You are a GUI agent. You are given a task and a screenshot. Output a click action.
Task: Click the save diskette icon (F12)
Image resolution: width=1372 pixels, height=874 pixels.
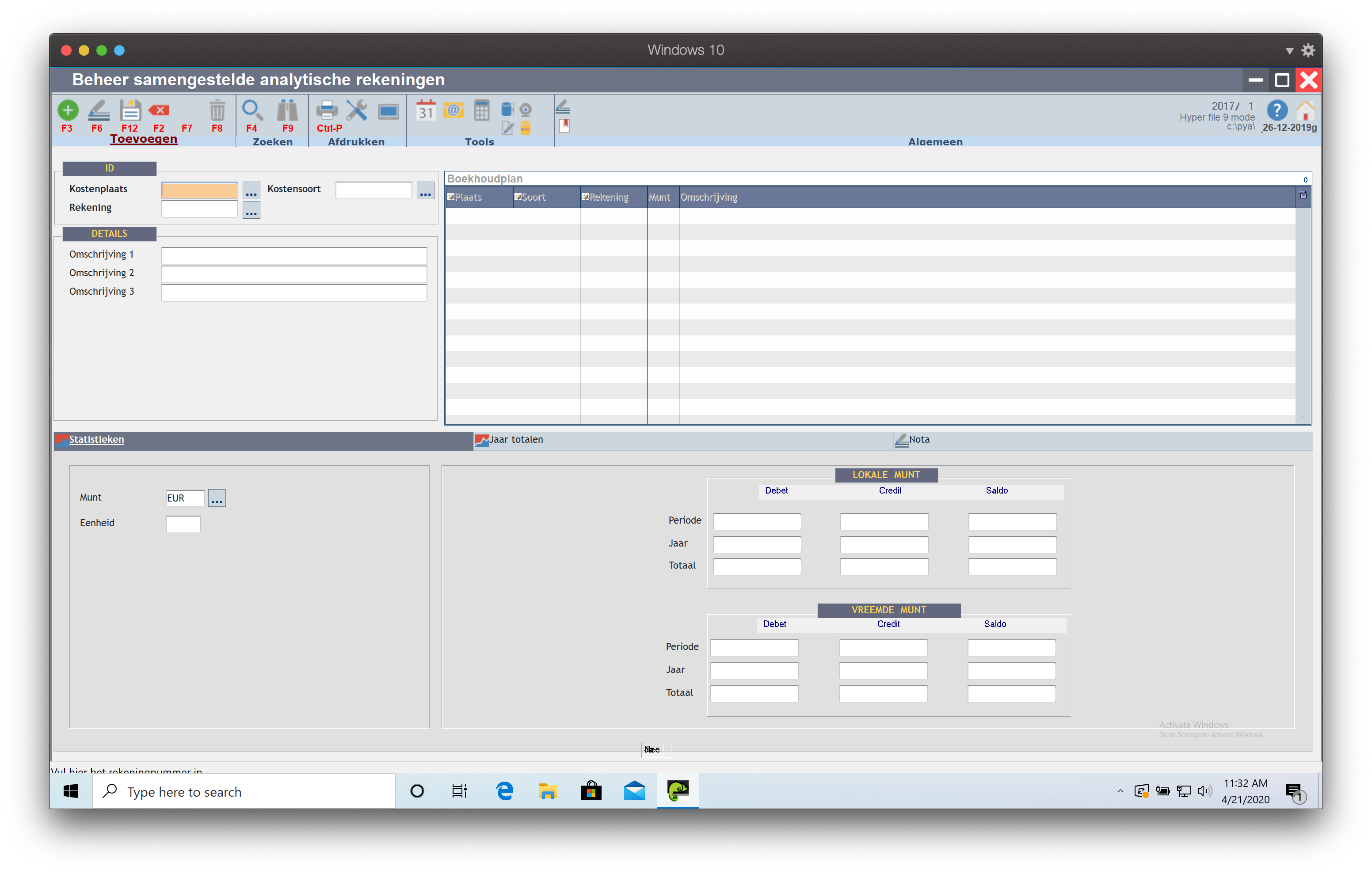(x=130, y=110)
